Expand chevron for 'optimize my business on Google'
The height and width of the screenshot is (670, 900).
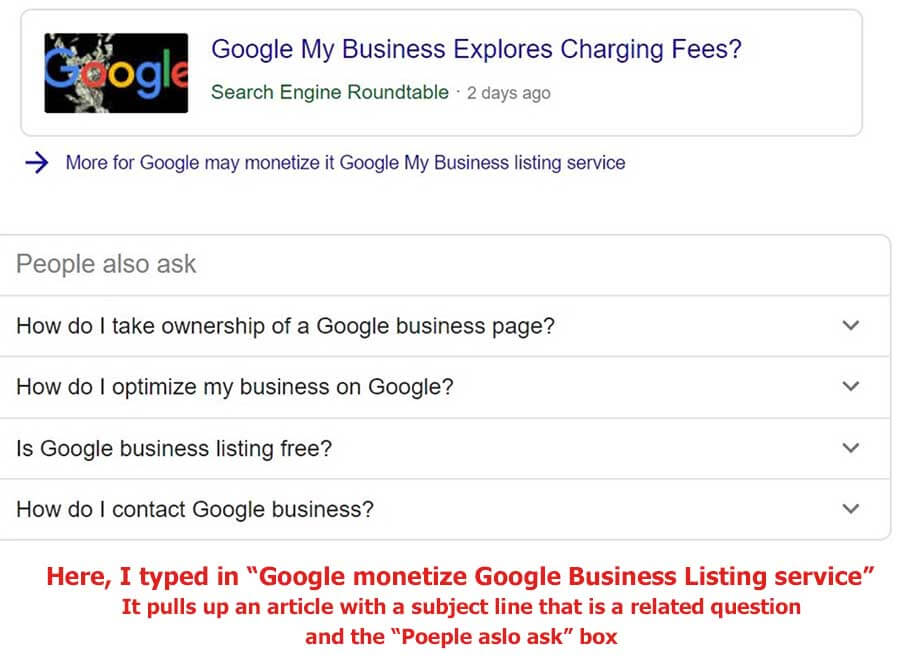[851, 386]
